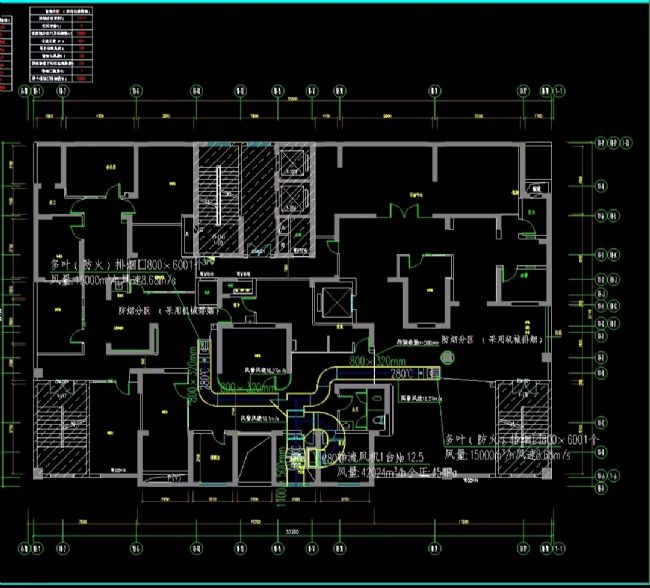The height and width of the screenshot is (588, 650).
Task: Click the fan airflow text '风量: 42024m³/h 全压: 454Pa'
Action: [396, 472]
